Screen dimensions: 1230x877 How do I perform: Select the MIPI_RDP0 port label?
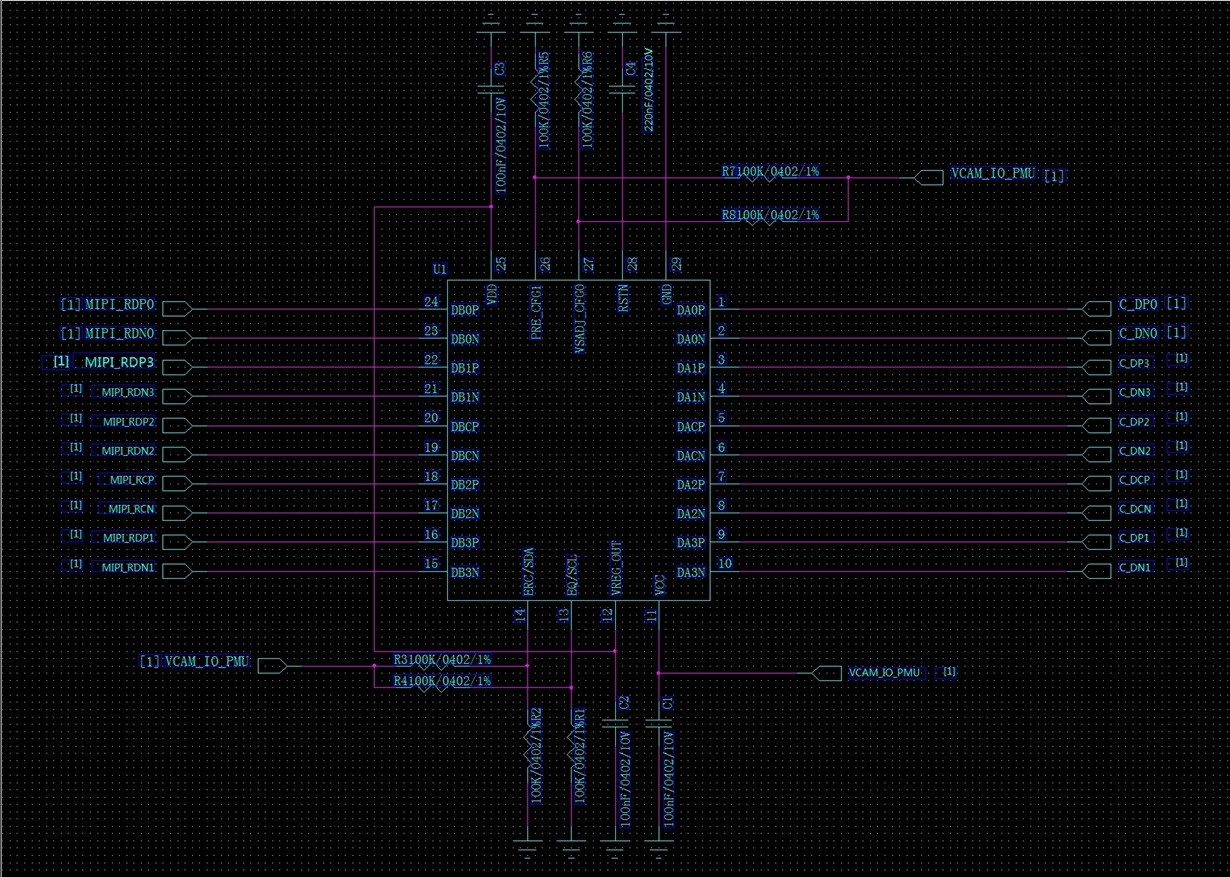120,305
